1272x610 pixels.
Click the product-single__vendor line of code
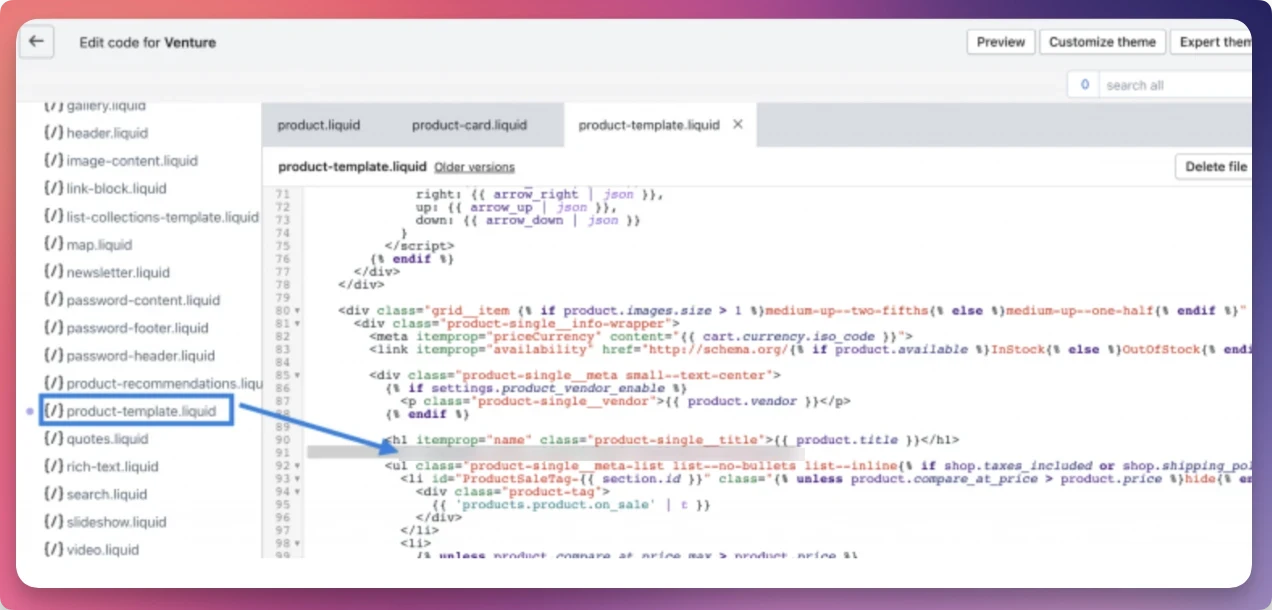coord(626,401)
